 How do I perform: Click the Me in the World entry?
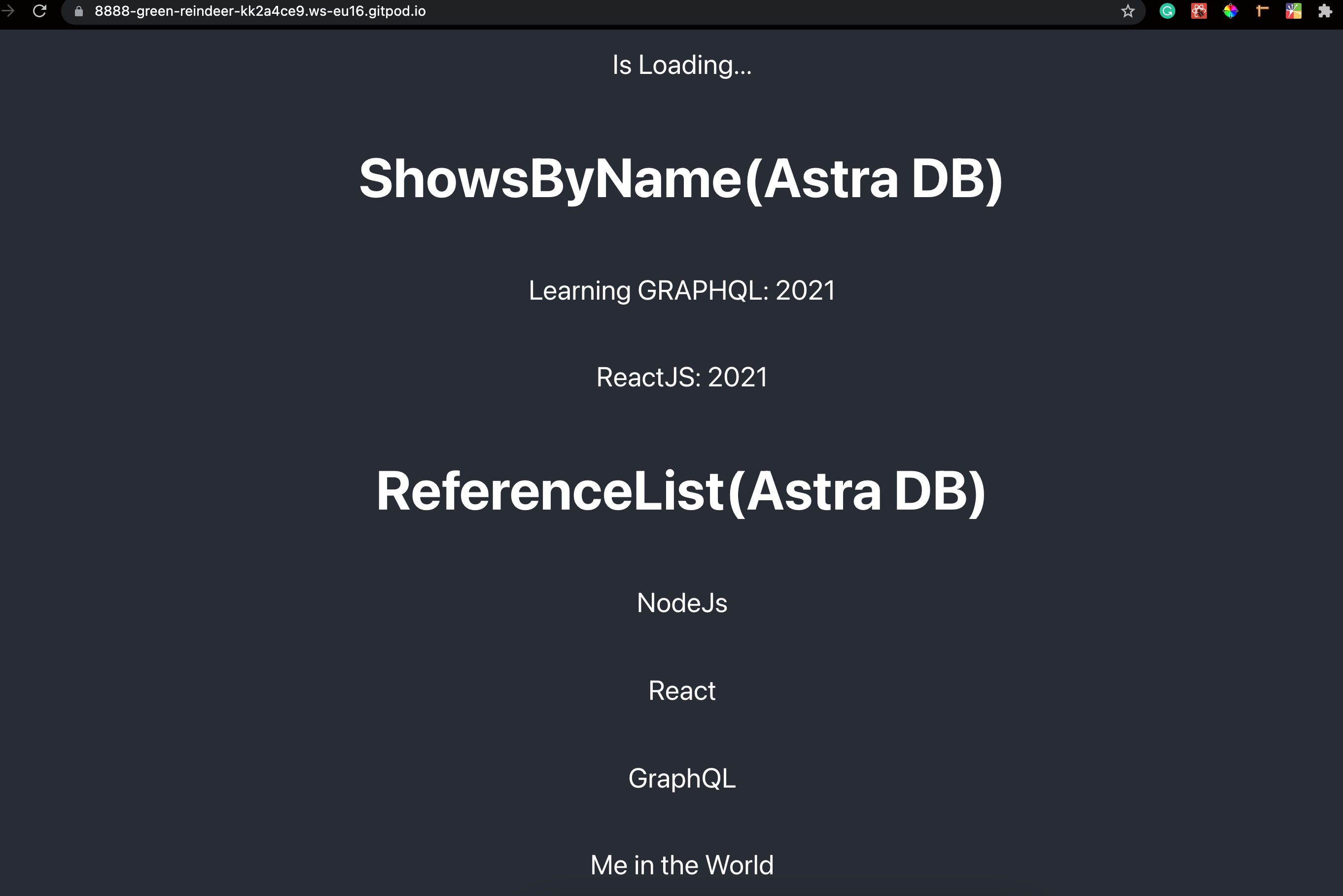[682, 865]
